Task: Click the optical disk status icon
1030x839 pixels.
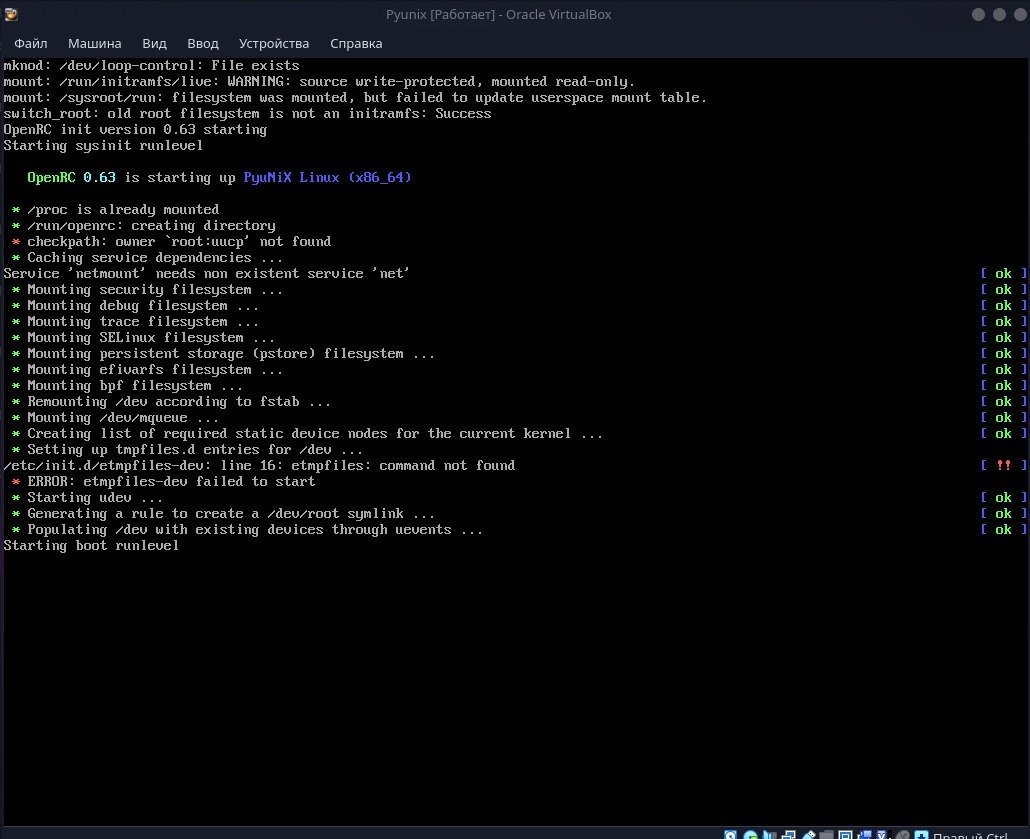Action: click(750, 835)
